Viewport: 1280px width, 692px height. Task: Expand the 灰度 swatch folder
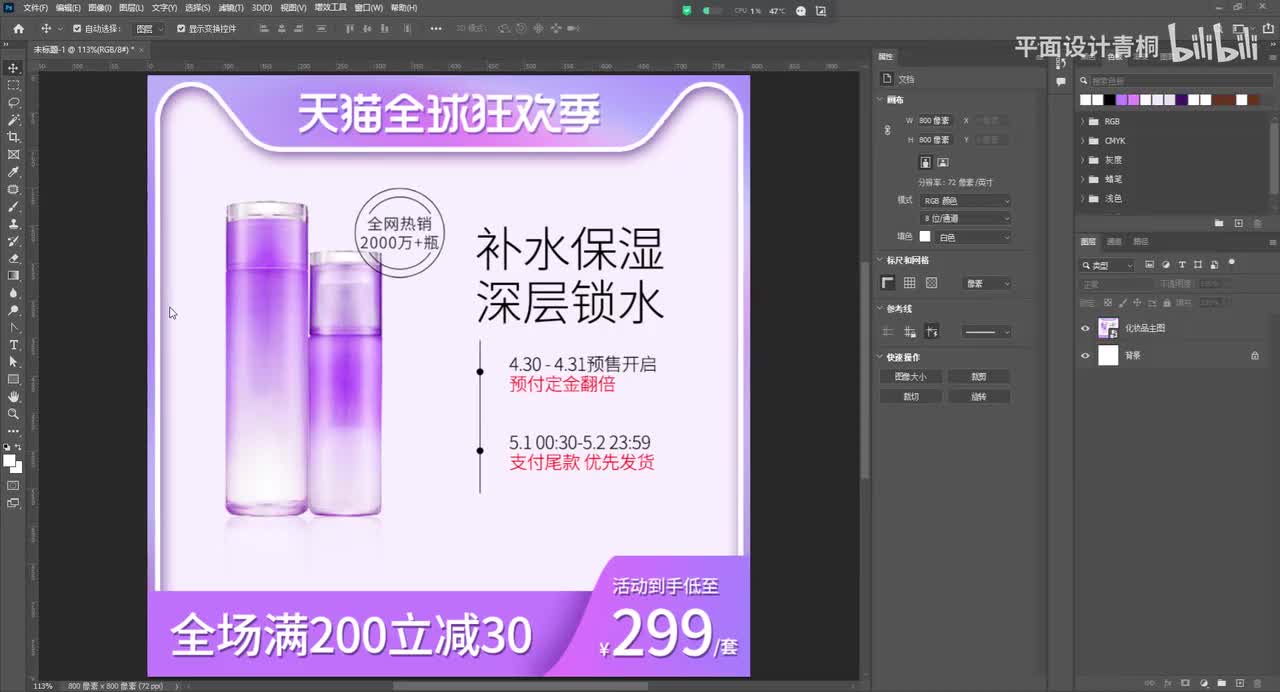1082,160
